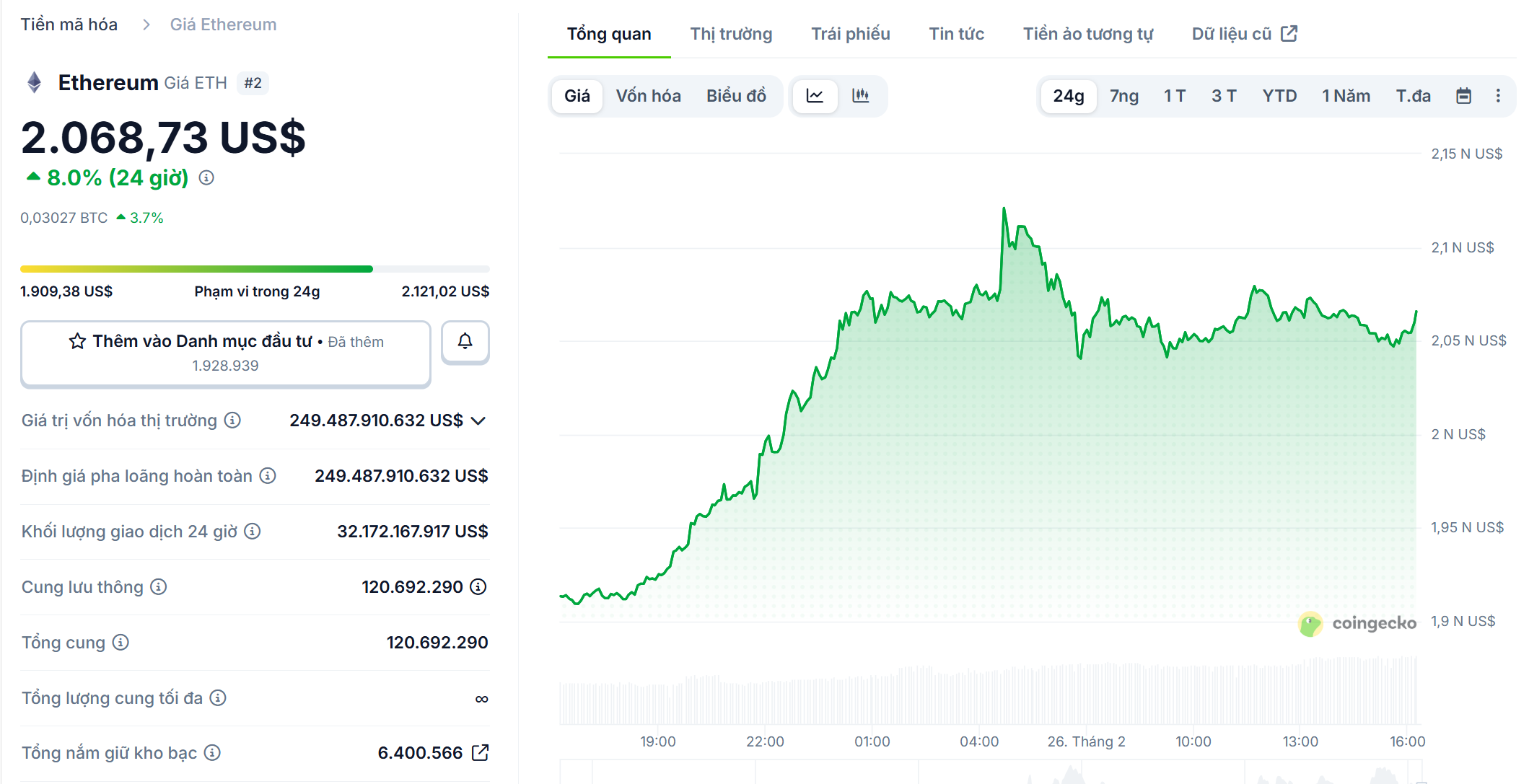The image size is (1529, 784).
Task: Open the calendar date range icon
Action: click(x=1464, y=95)
